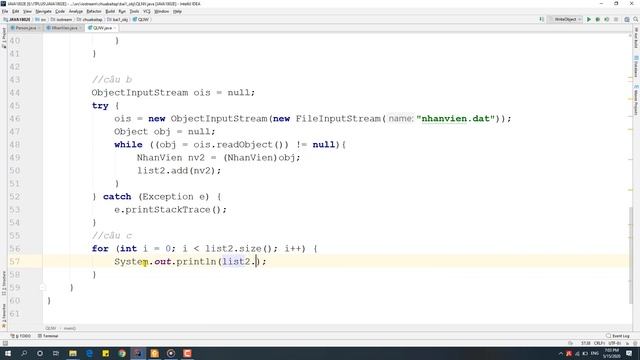The image size is (640, 360).
Task: Run the WriteObject configuration with the green play icon
Action: pyautogui.click(x=589, y=19)
